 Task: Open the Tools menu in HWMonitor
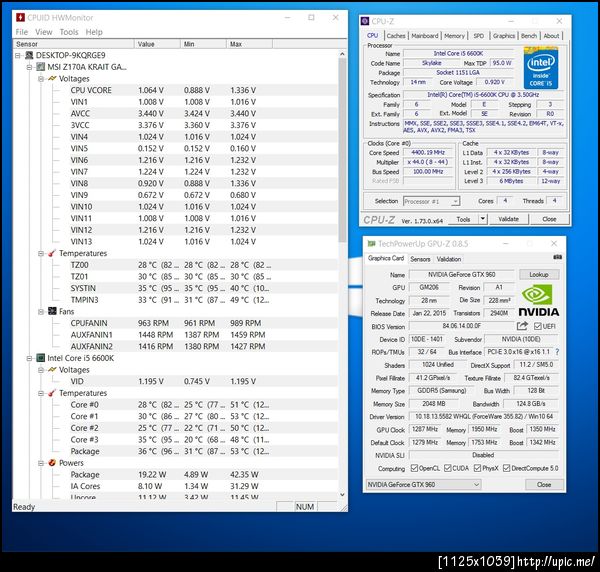[69, 32]
